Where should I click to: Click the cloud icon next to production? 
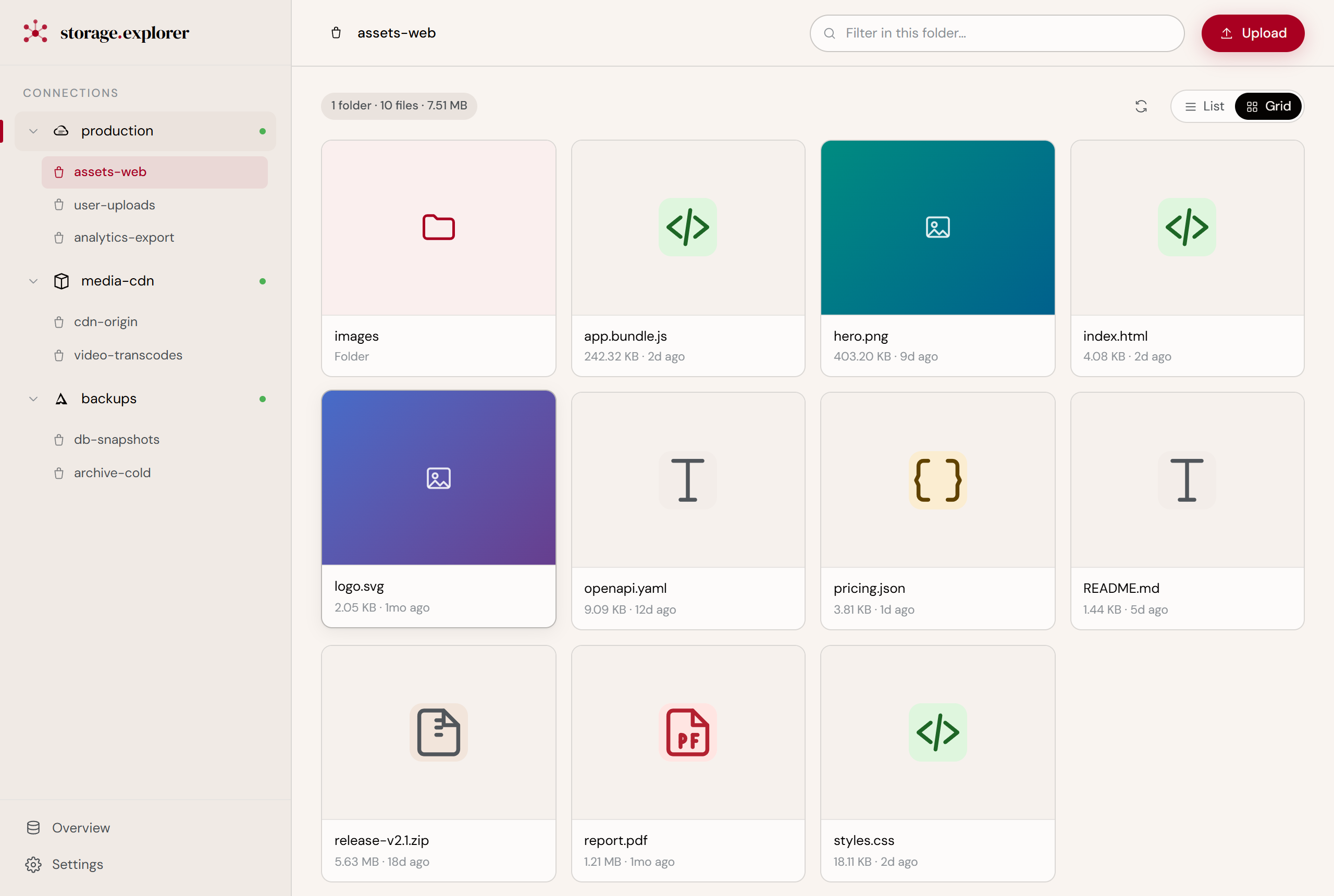coord(61,131)
